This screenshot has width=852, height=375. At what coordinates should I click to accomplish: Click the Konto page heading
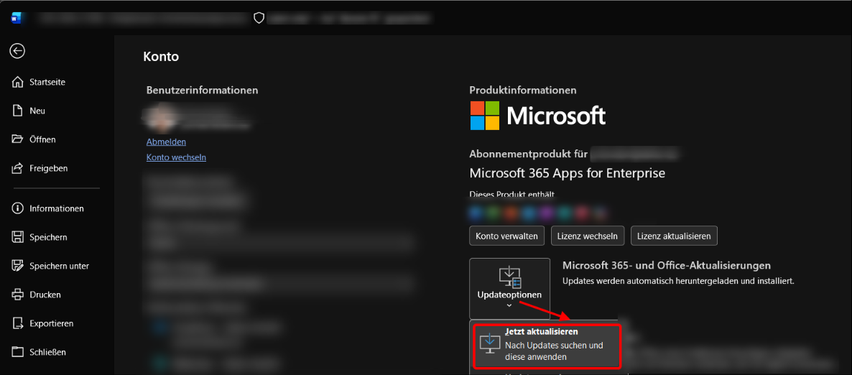(x=161, y=57)
